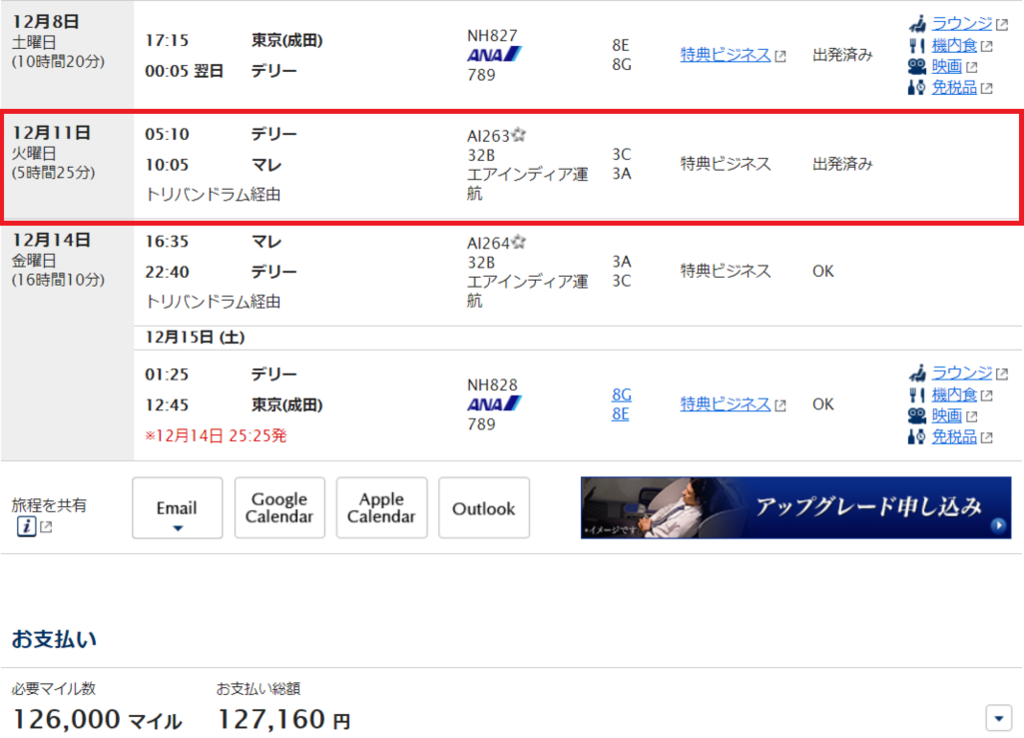Click lounge seat icon in NH827 row
The height and width of the screenshot is (738, 1024).
point(917,24)
